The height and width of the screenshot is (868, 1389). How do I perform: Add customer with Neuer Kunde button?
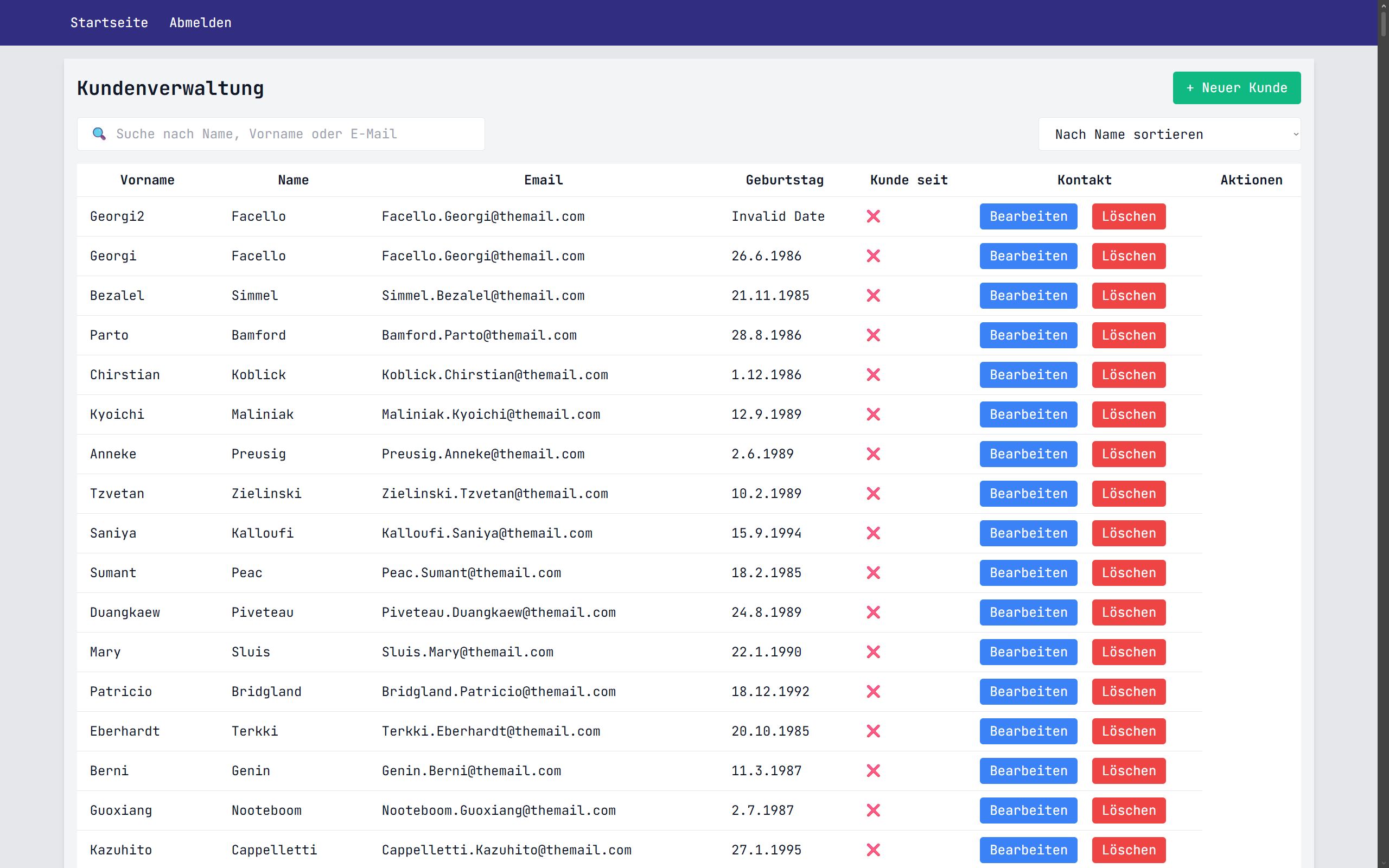(x=1237, y=88)
